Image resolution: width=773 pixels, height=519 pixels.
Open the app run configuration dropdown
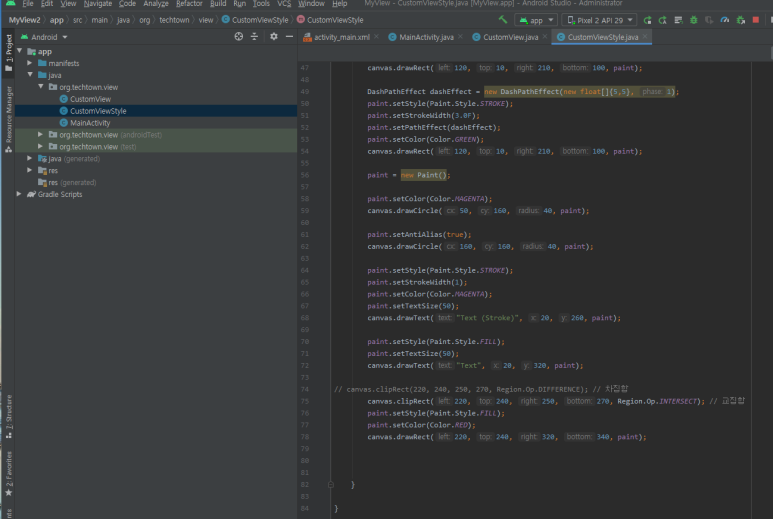click(536, 20)
